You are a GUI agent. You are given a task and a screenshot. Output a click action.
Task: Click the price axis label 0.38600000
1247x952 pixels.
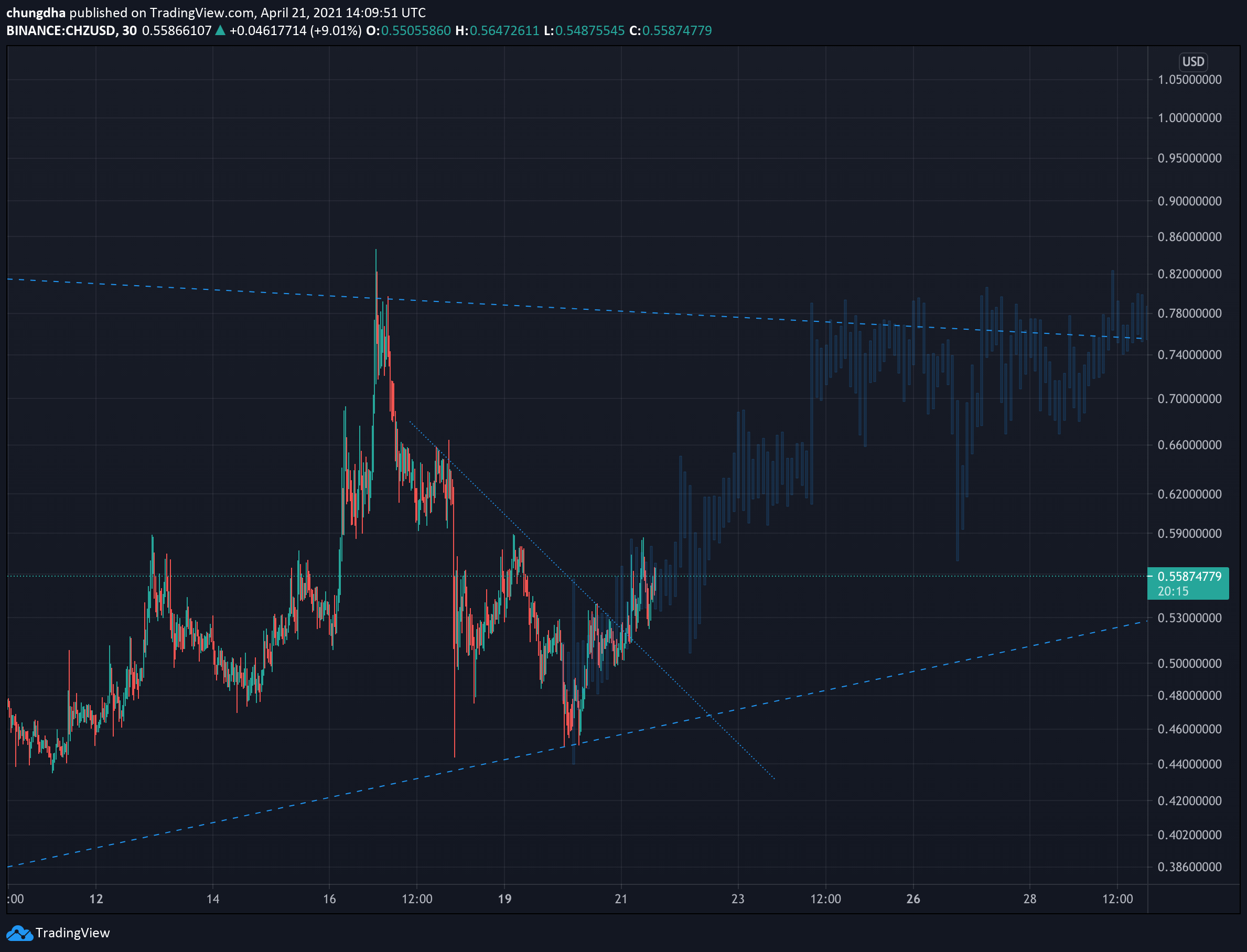(x=1189, y=867)
